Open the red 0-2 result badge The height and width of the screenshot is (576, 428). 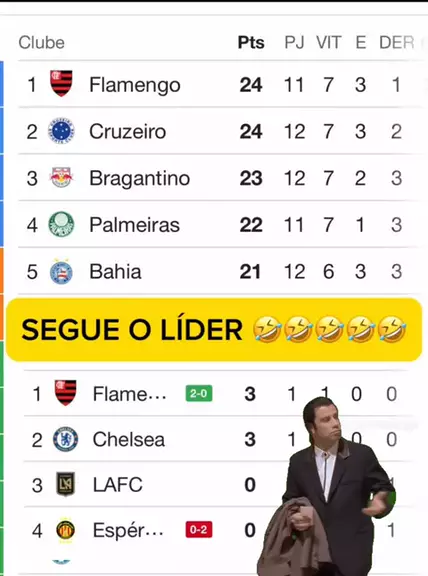point(199,530)
